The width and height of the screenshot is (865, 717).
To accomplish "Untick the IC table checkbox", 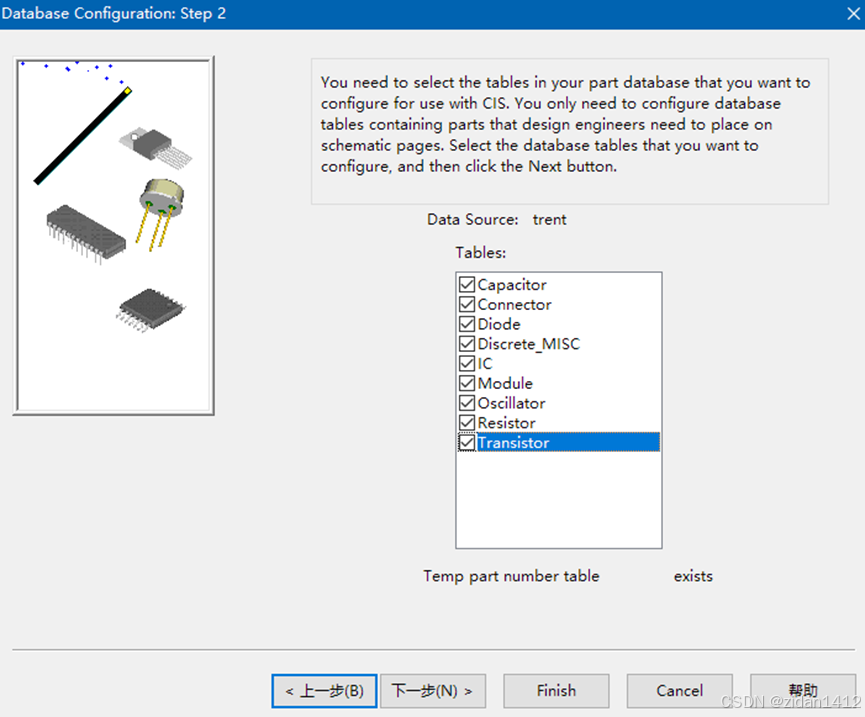I will [x=467, y=364].
